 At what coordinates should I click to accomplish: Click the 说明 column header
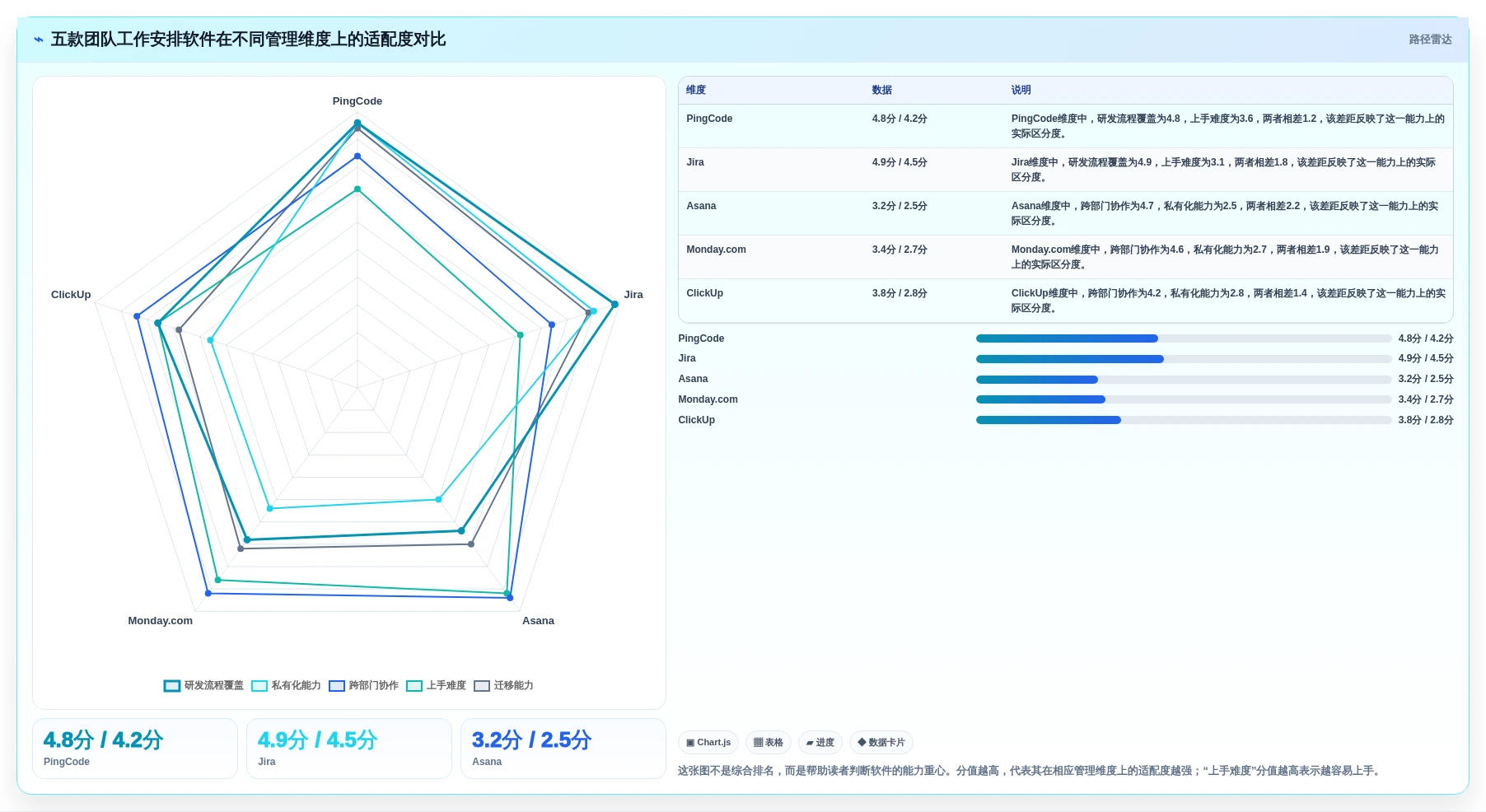(1021, 90)
